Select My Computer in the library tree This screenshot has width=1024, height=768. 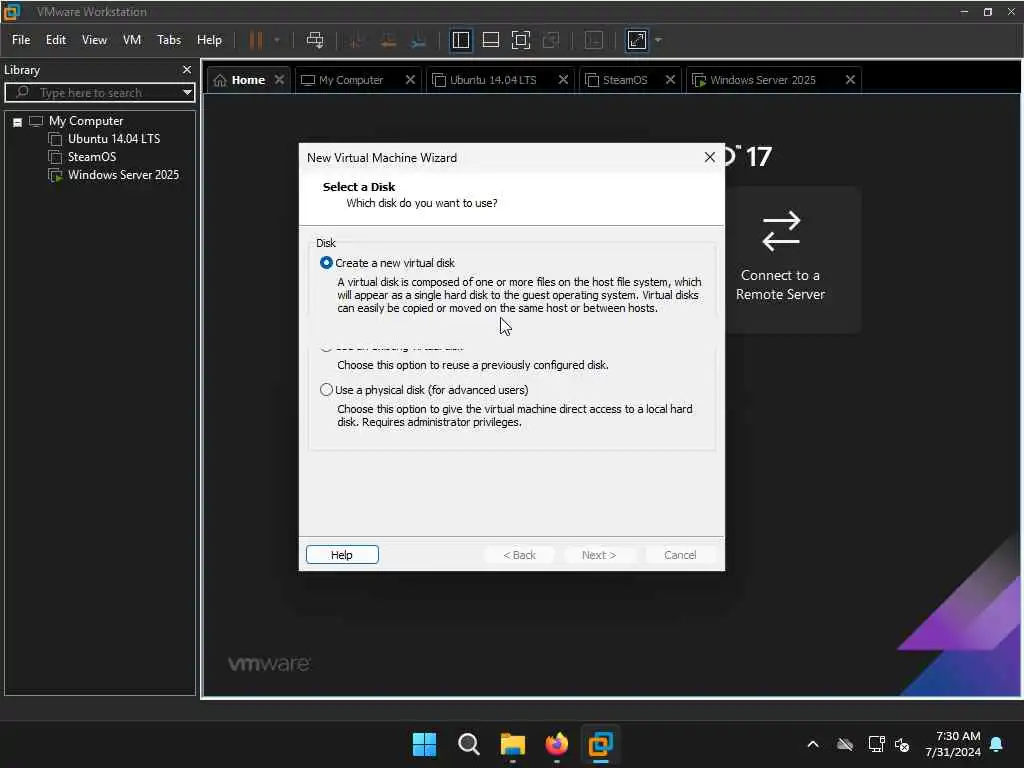[x=86, y=121]
